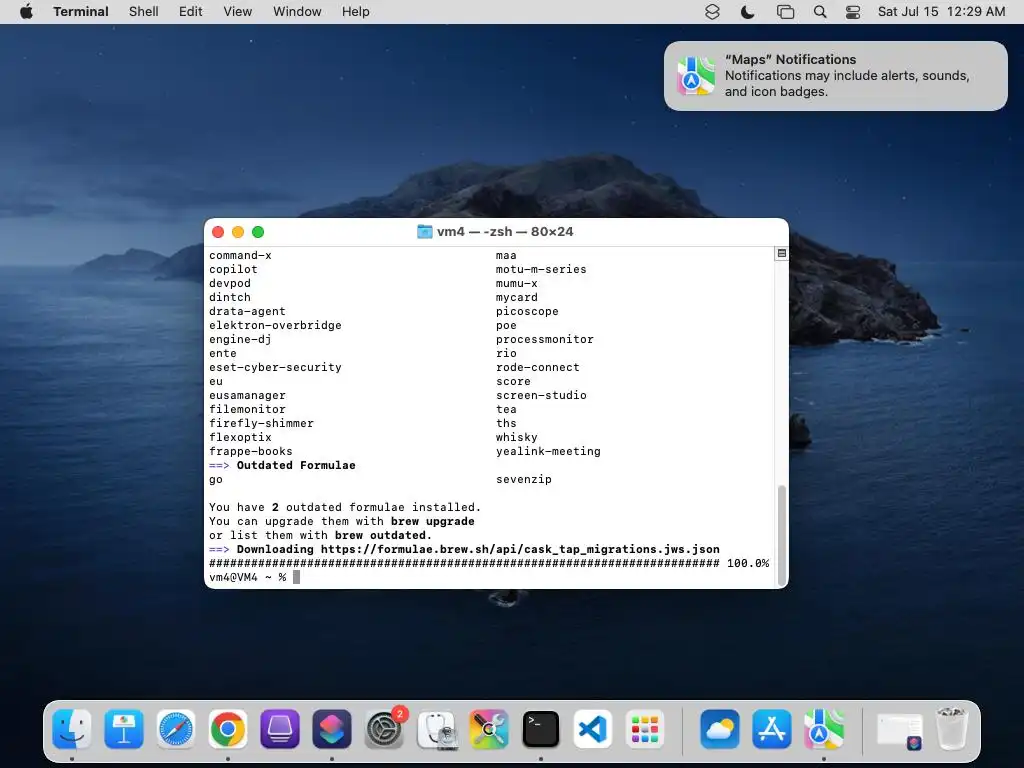Open Visual Studio Code from dock
This screenshot has width=1024, height=768.
click(593, 728)
